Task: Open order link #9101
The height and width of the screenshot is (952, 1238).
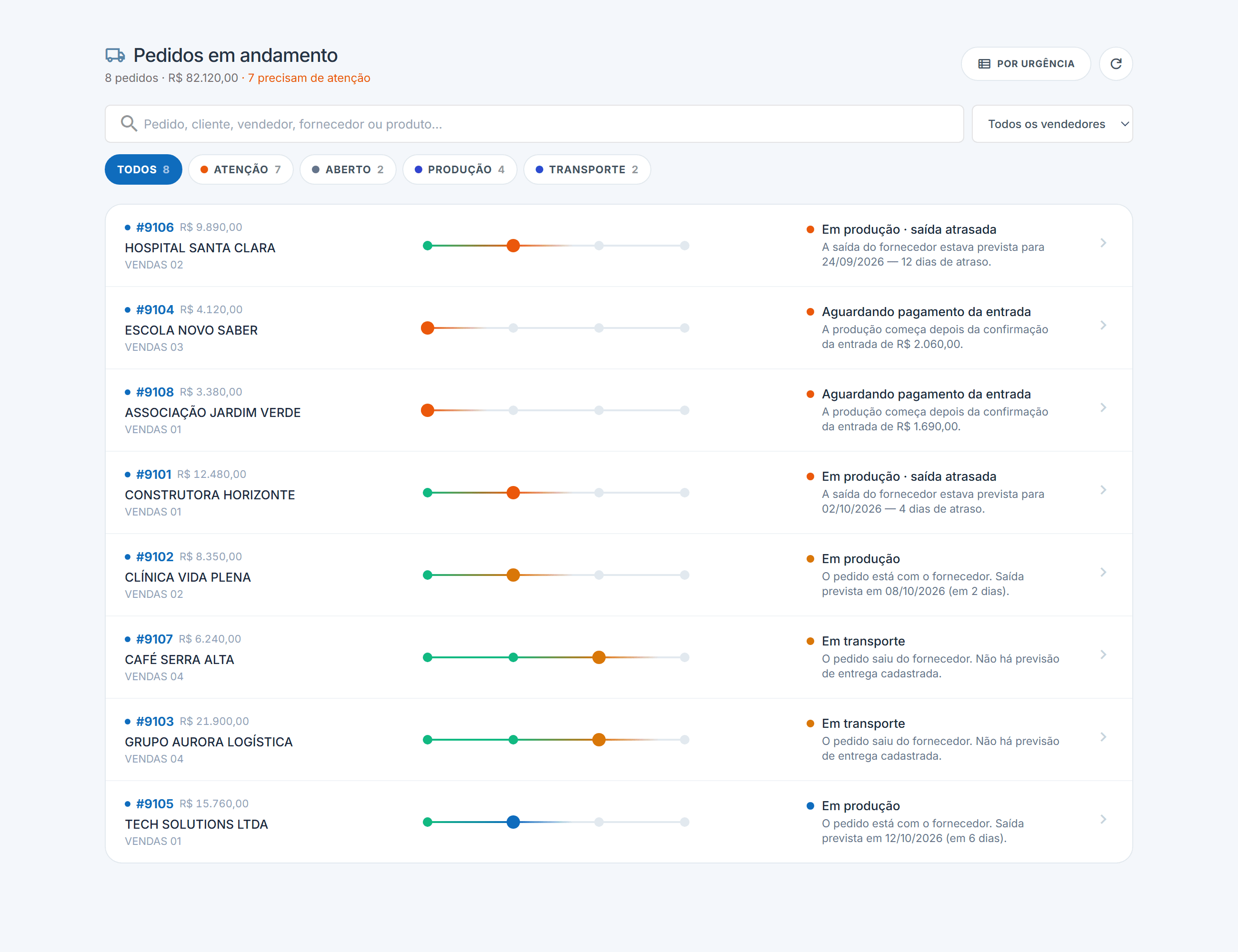Action: [154, 474]
